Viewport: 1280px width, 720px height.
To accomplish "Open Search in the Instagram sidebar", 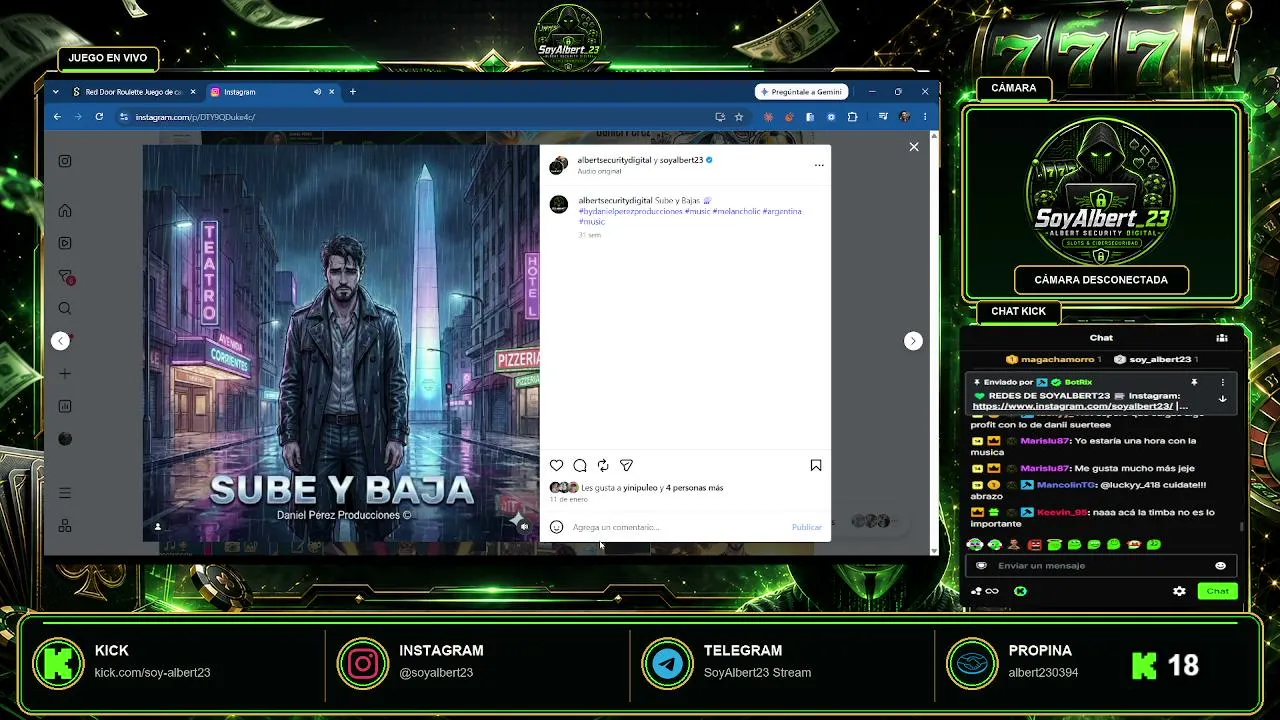I will (x=65, y=308).
